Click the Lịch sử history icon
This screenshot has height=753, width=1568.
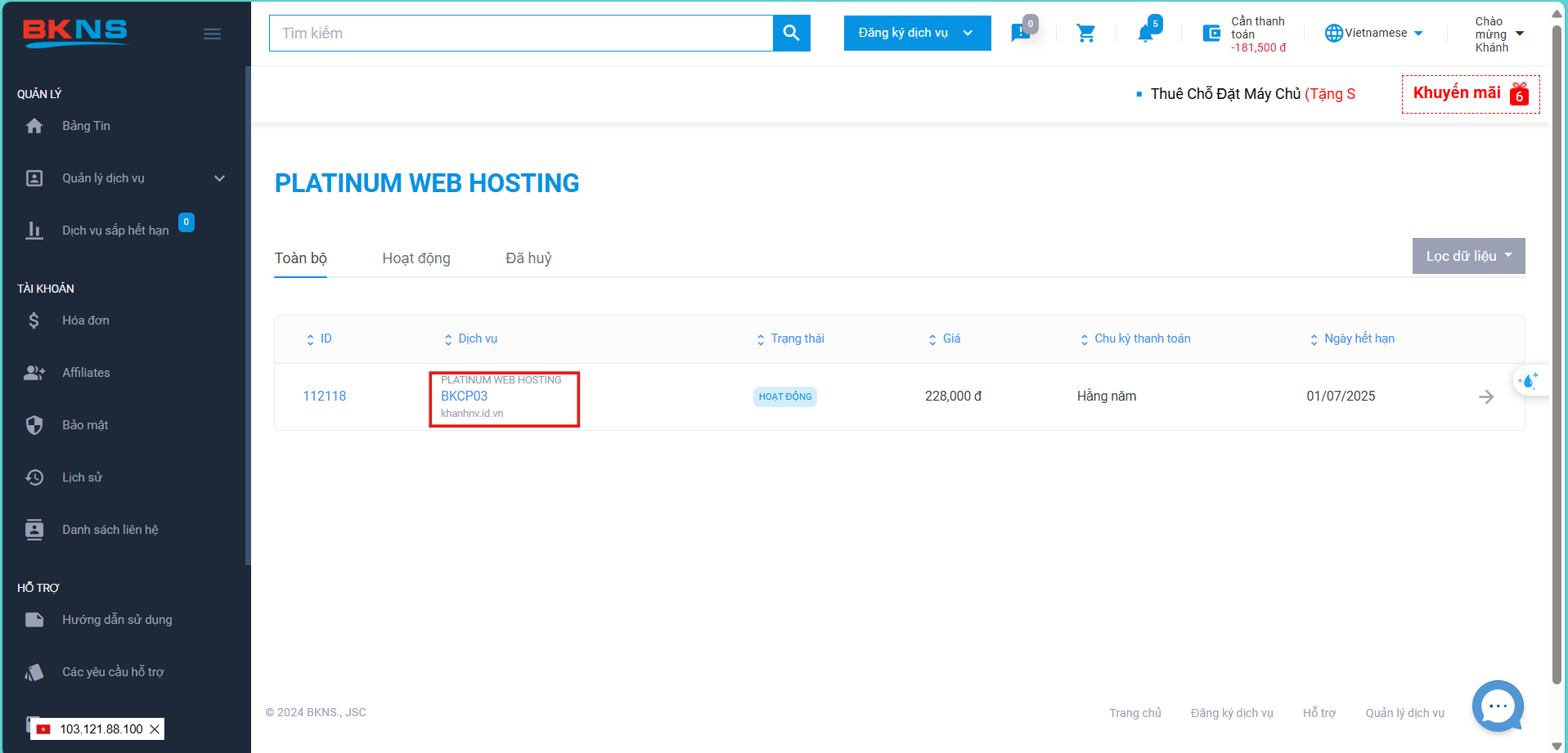(x=34, y=477)
